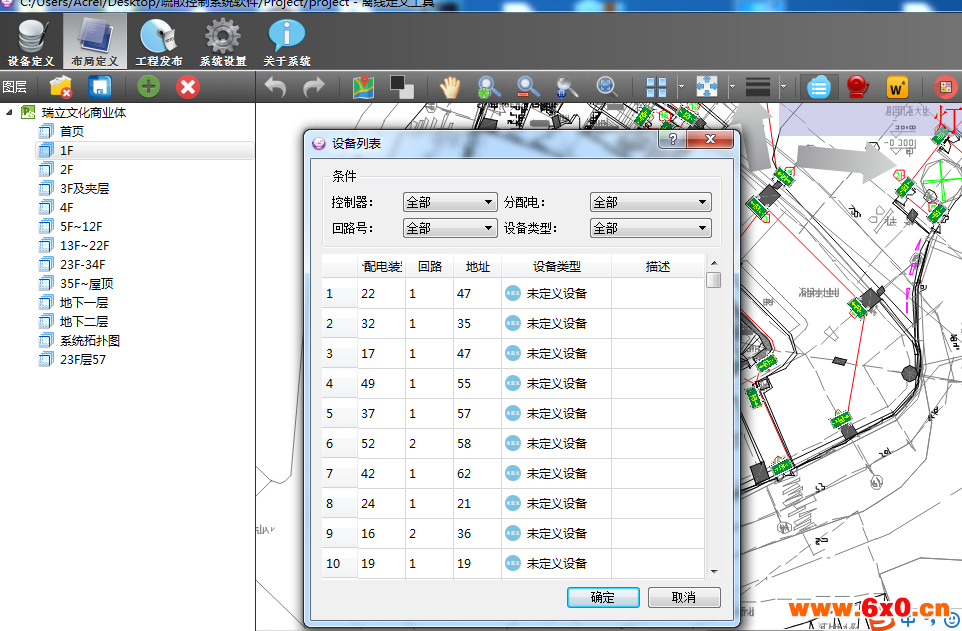The width and height of the screenshot is (962, 631).
Task: Select the 地下一层 layer
Action: pyautogui.click(x=83, y=303)
